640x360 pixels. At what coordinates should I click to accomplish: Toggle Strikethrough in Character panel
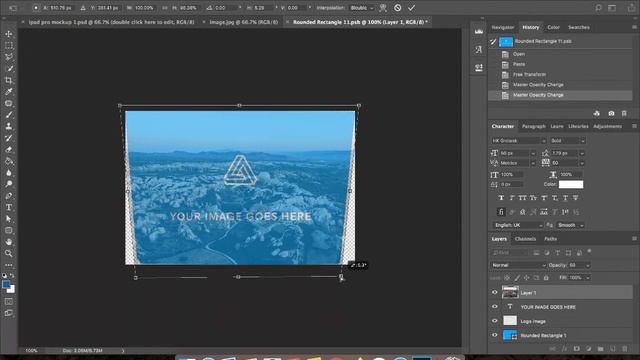576,198
